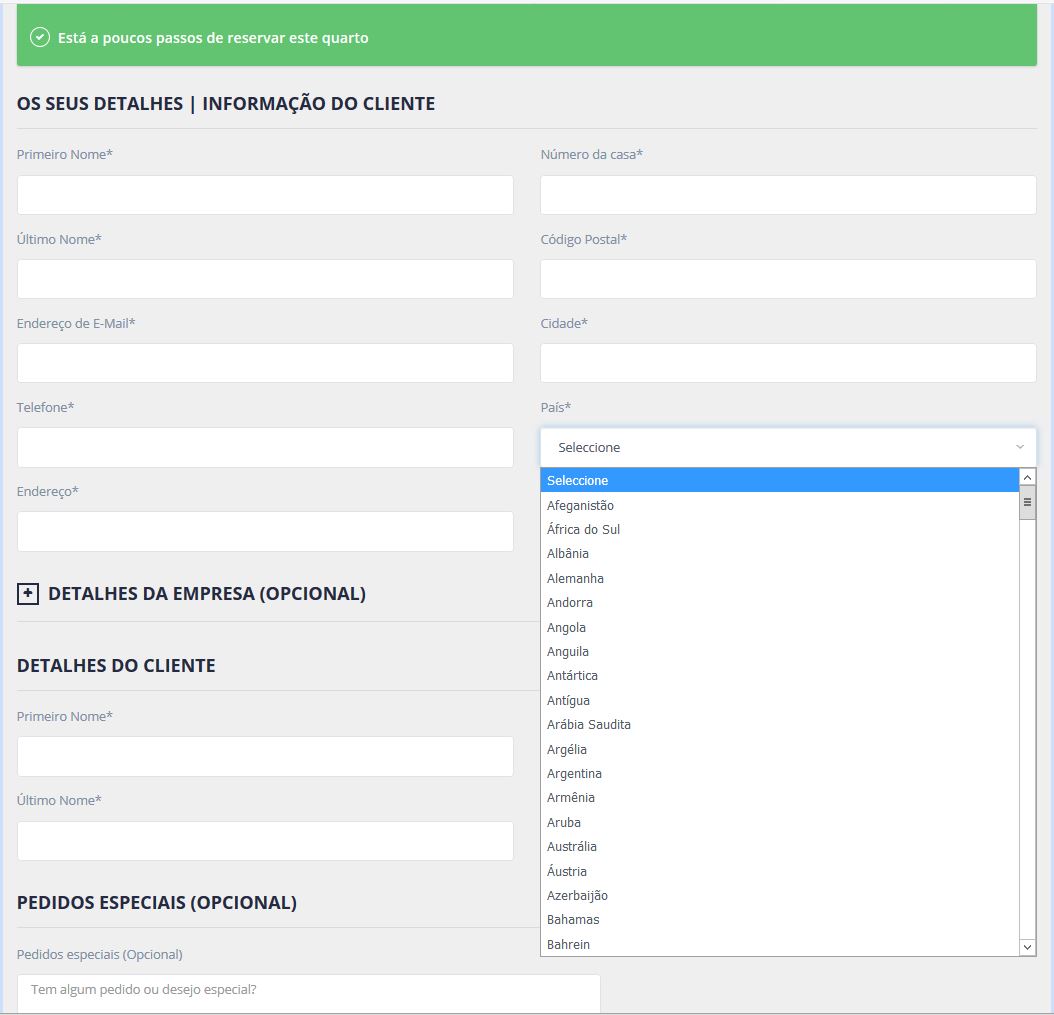Screen dimensions: 1054x1015
Task: Click the Código Postal field
Action: tap(789, 279)
